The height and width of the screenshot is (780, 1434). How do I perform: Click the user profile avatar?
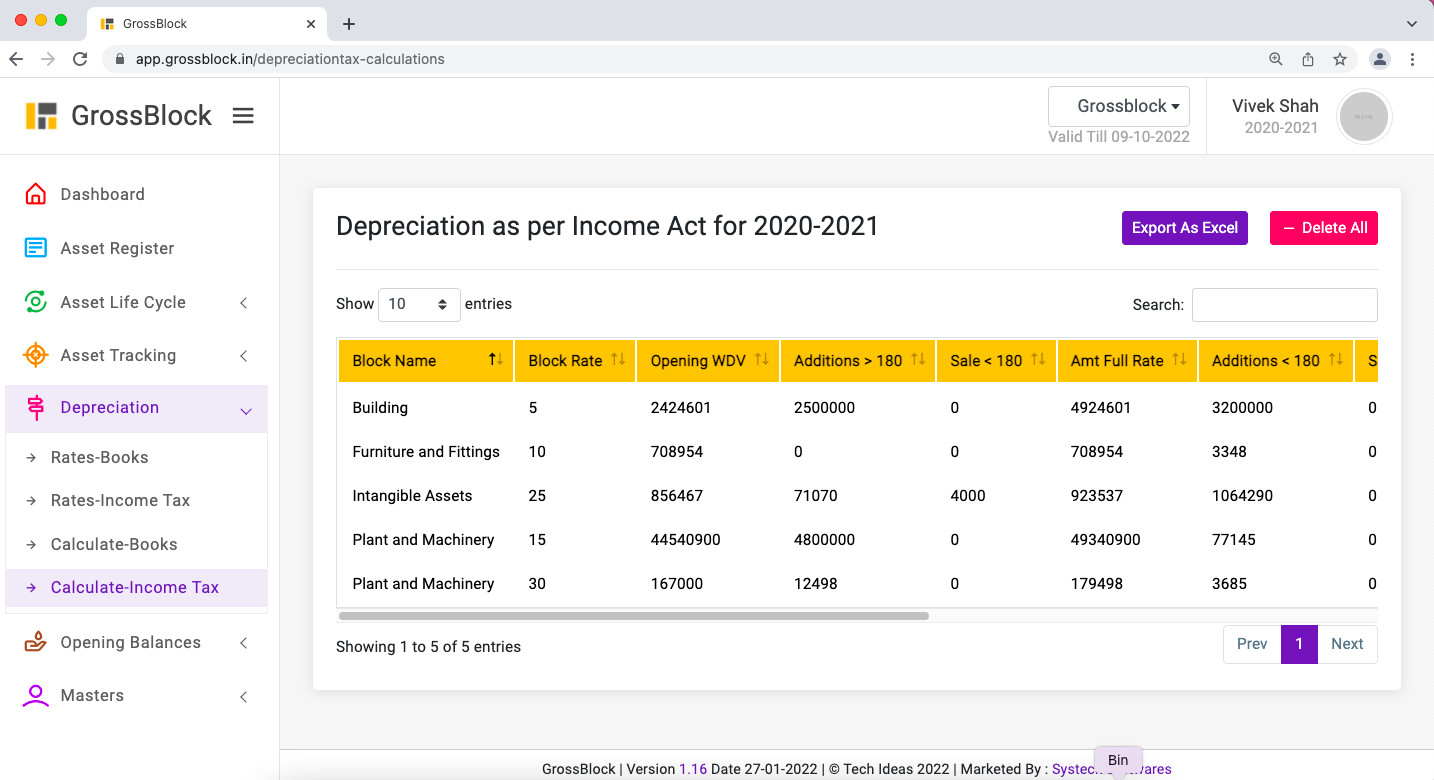tap(1363, 116)
